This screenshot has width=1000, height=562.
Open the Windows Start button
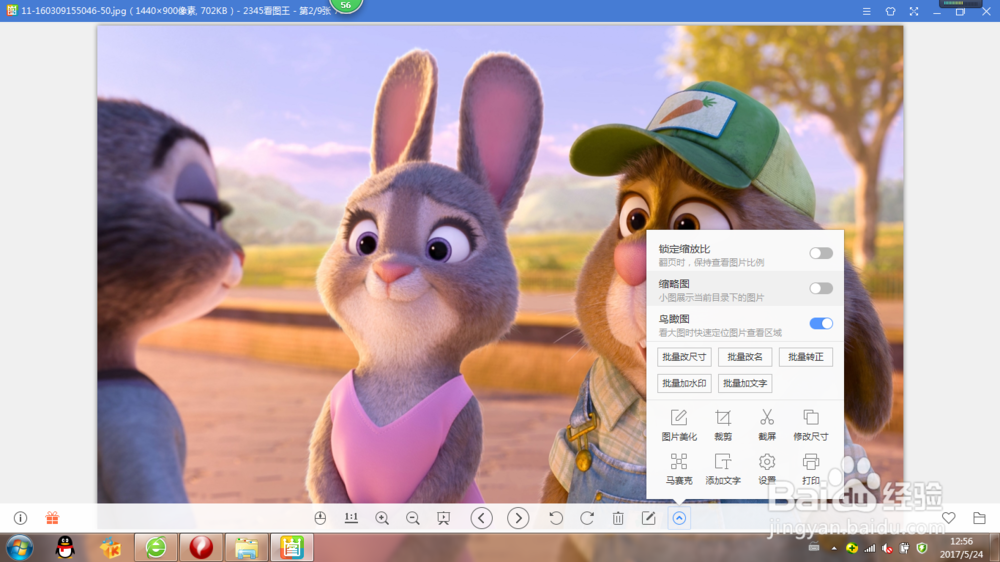coord(20,548)
